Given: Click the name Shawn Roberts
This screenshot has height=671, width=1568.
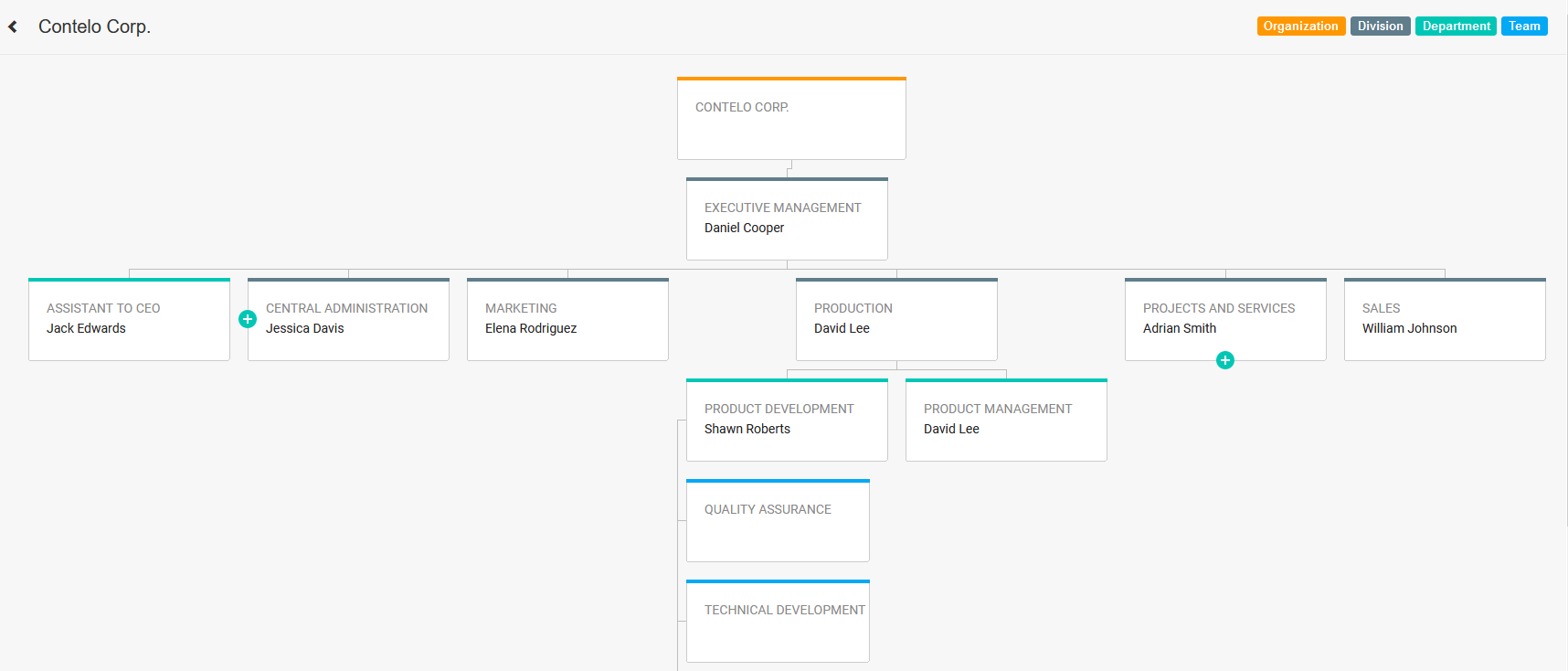Looking at the screenshot, I should coord(747,429).
